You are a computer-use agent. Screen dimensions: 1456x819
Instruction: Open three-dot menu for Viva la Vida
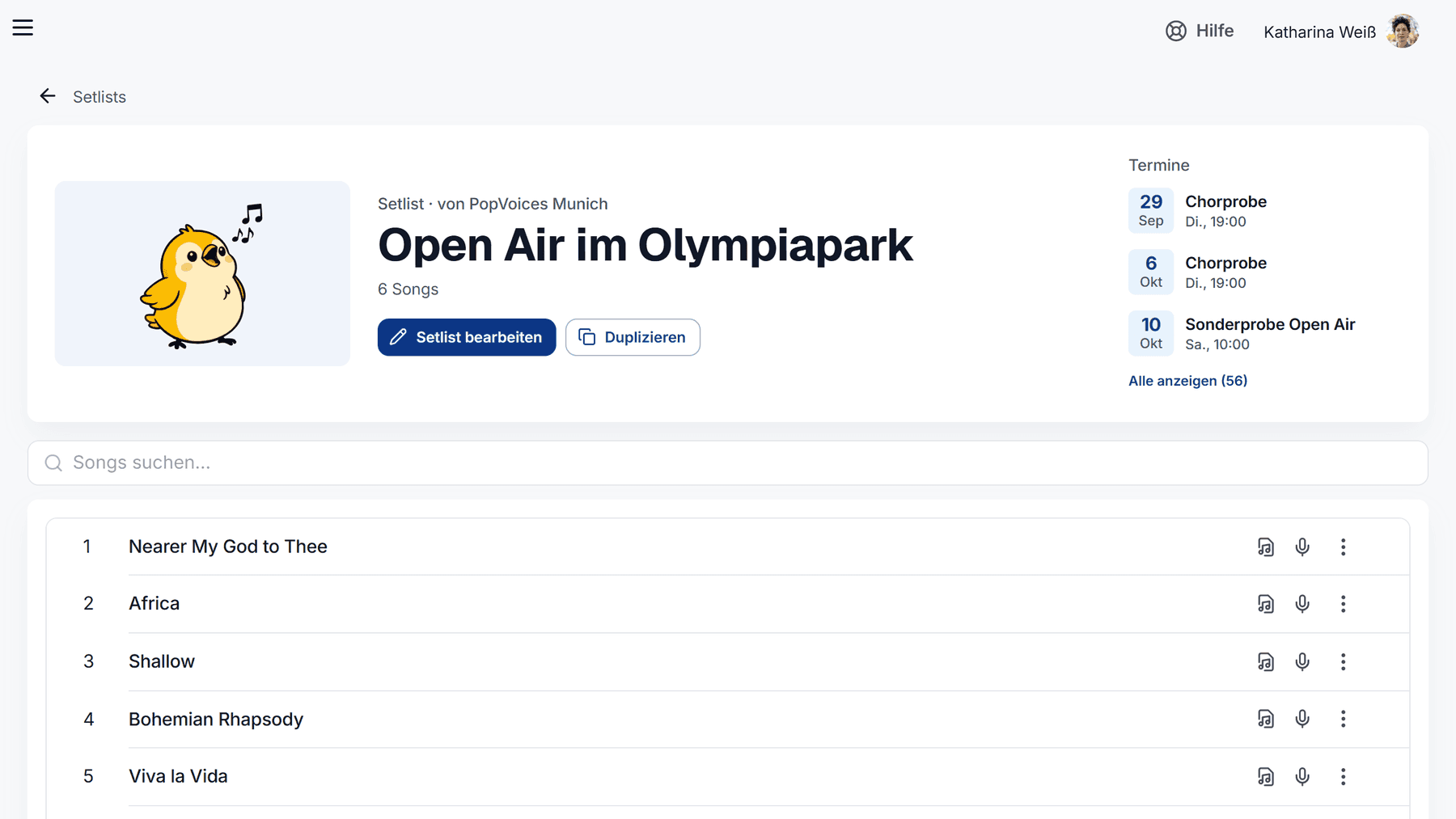pyautogui.click(x=1344, y=777)
